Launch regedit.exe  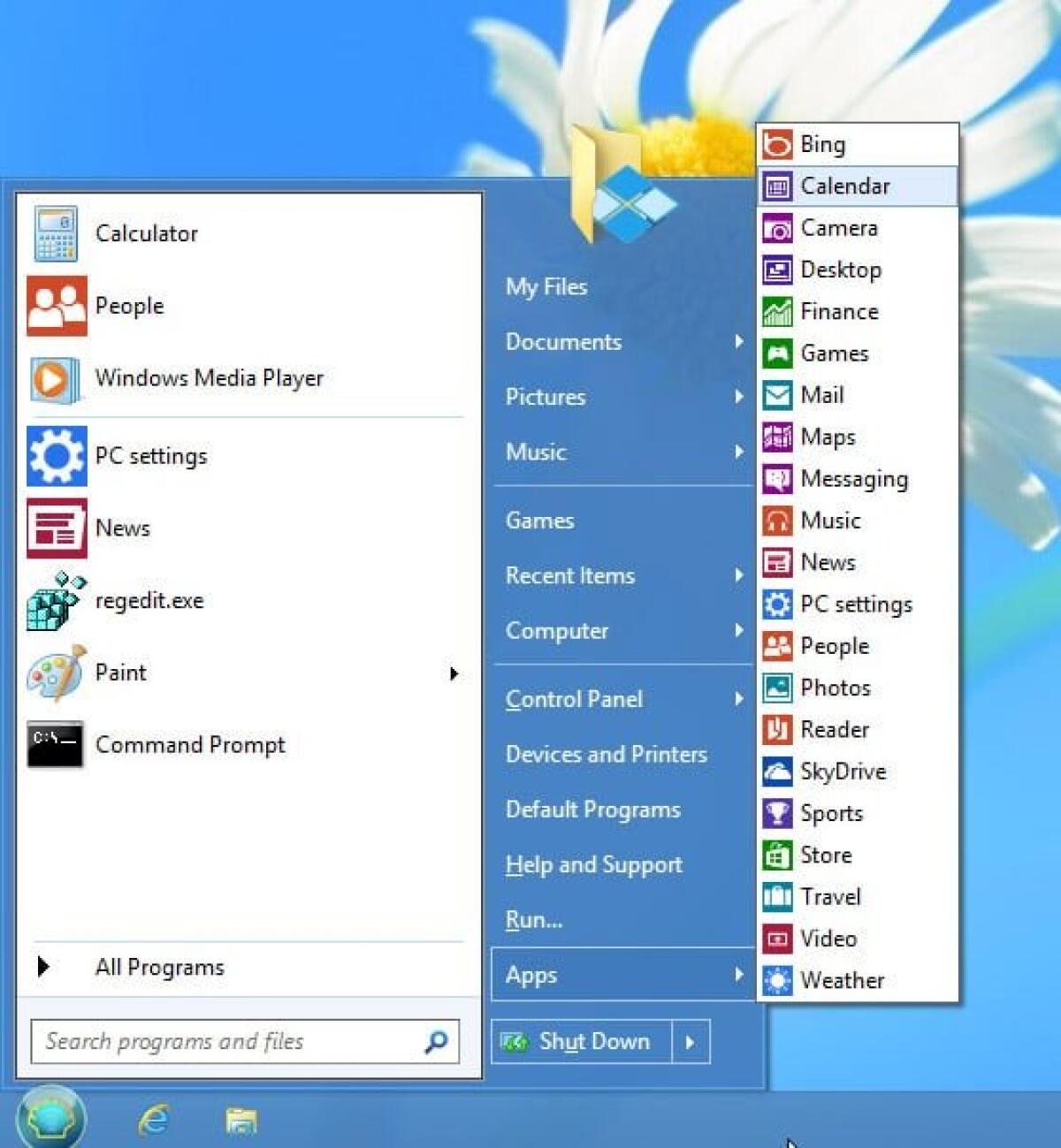[x=149, y=600]
